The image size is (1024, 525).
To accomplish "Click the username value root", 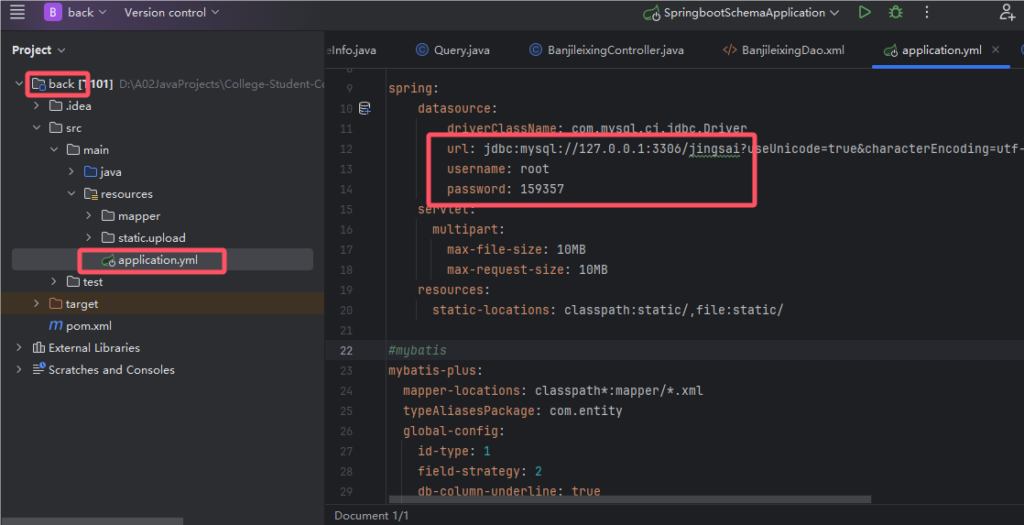I will tap(535, 169).
